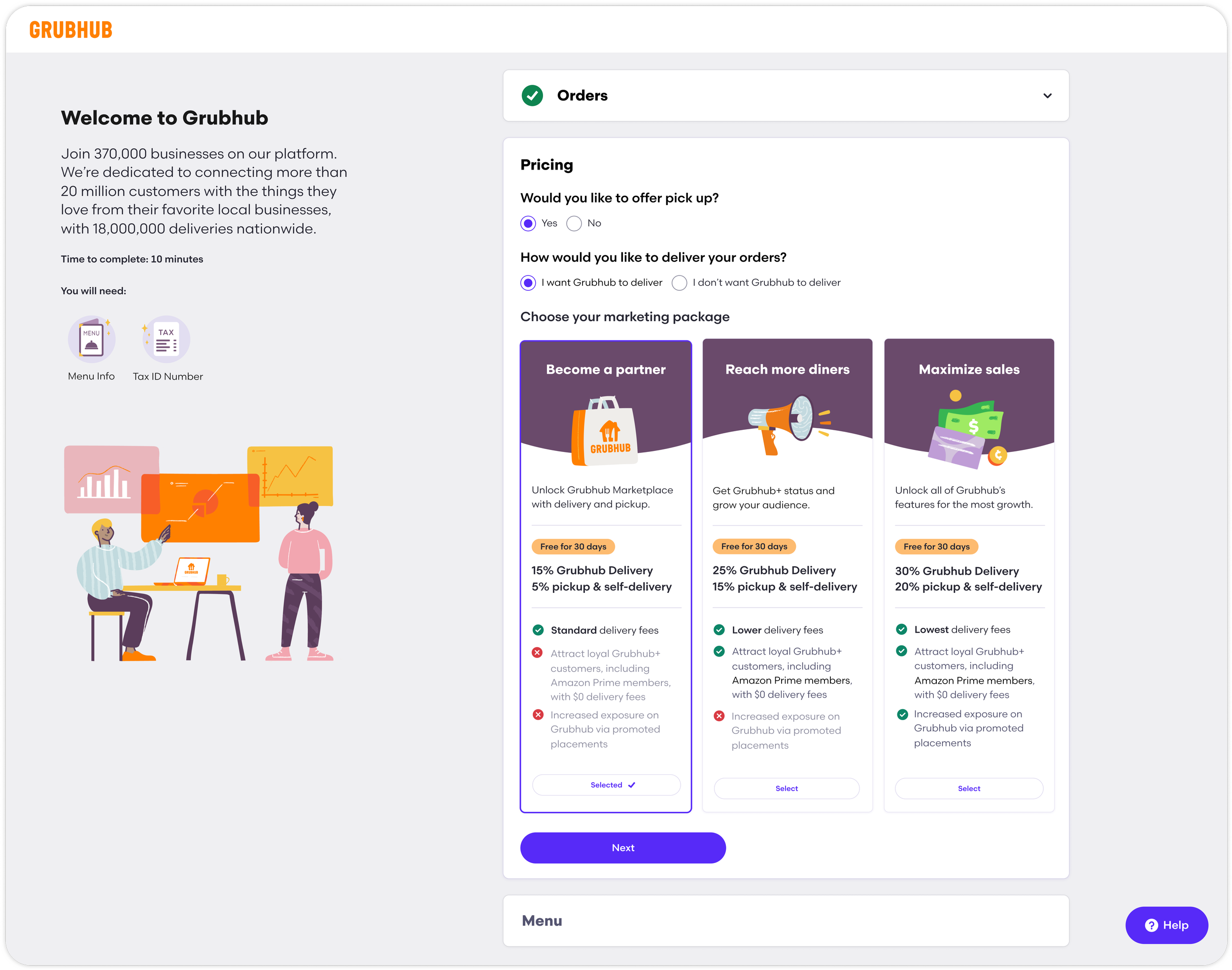Click the green Orders checkmark icon
Image resolution: width=1232 pixels, height=970 pixels.
(x=532, y=96)
